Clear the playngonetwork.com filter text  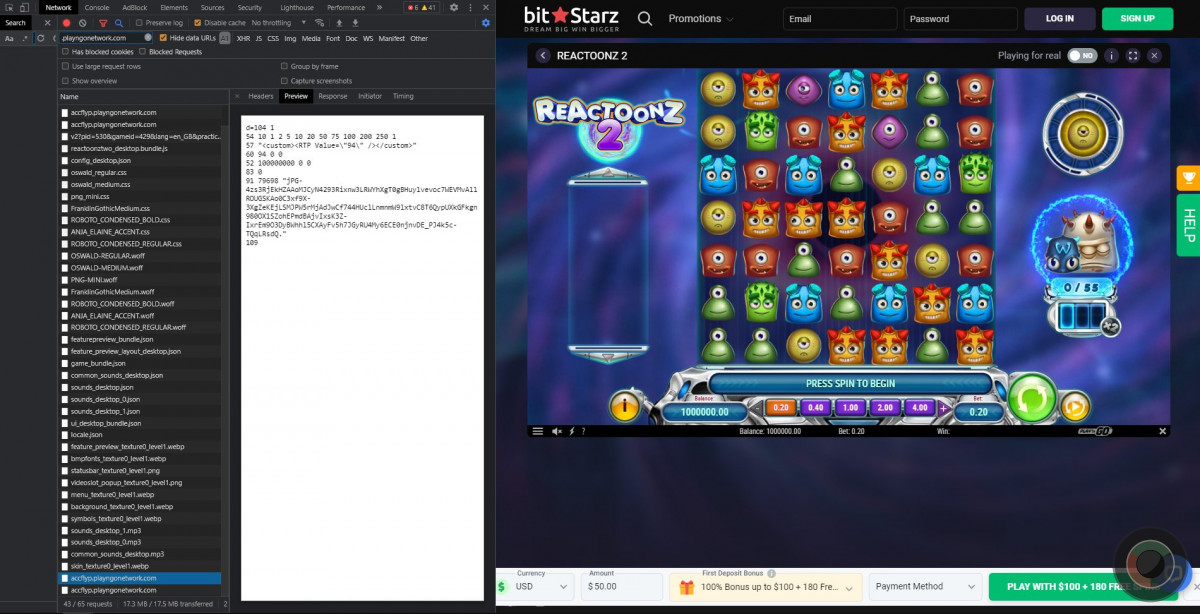tap(149, 38)
